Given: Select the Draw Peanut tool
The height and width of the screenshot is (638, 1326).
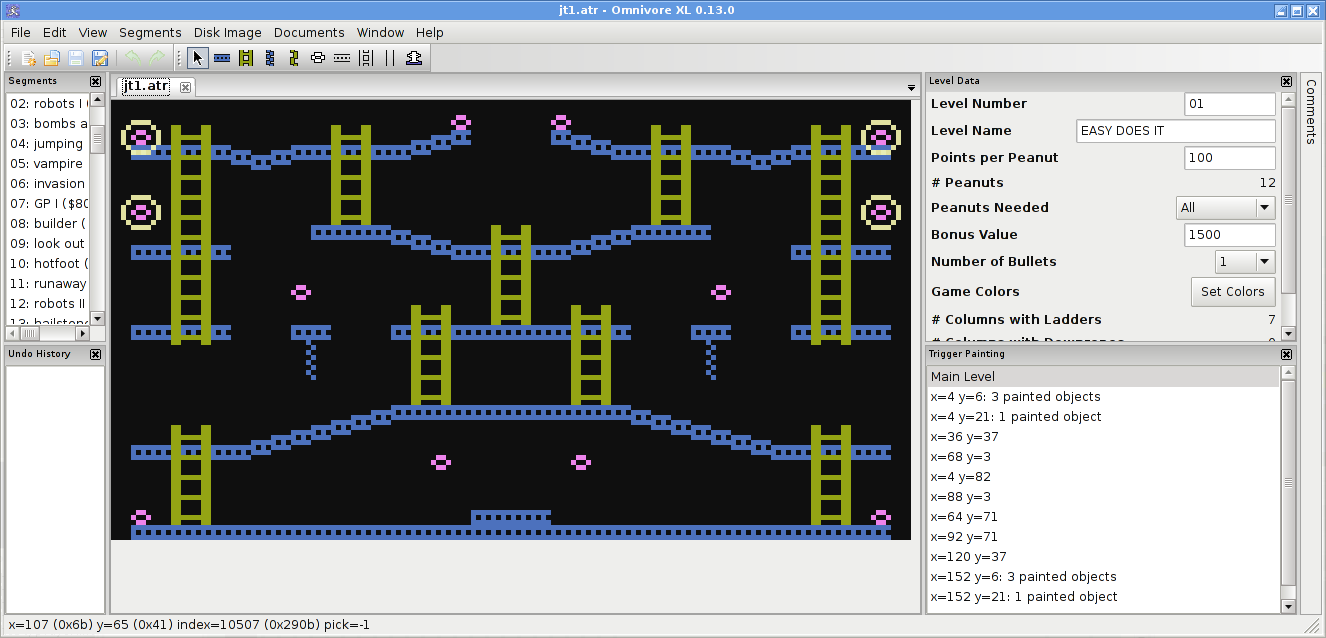Looking at the screenshot, I should 318,58.
